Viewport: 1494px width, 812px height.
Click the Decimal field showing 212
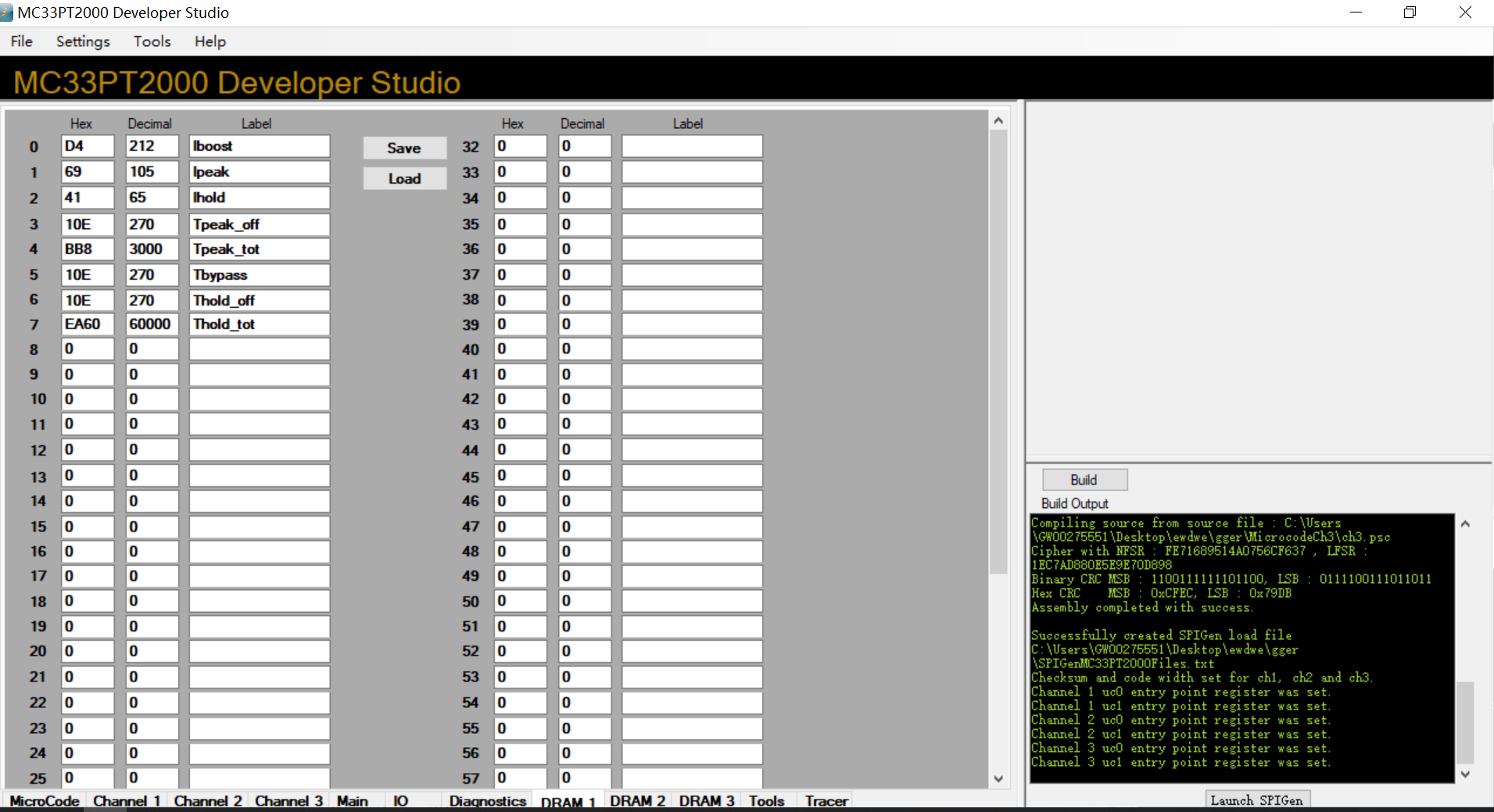pos(152,146)
